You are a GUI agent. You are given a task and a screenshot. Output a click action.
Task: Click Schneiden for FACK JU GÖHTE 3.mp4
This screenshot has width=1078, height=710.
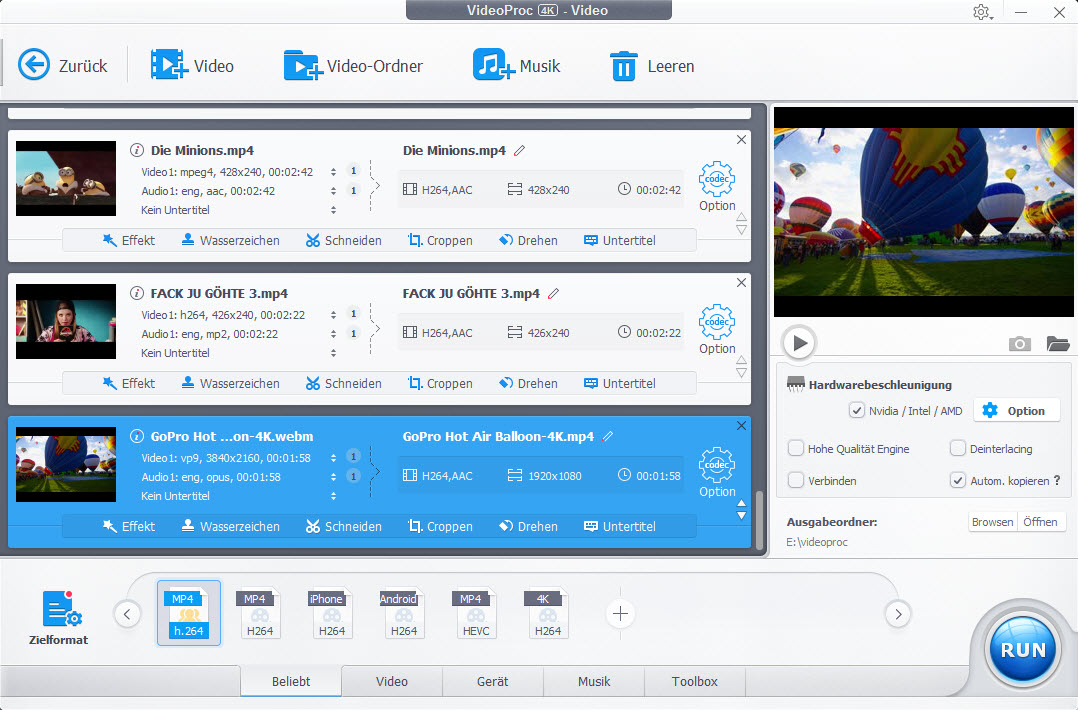pyautogui.click(x=344, y=383)
